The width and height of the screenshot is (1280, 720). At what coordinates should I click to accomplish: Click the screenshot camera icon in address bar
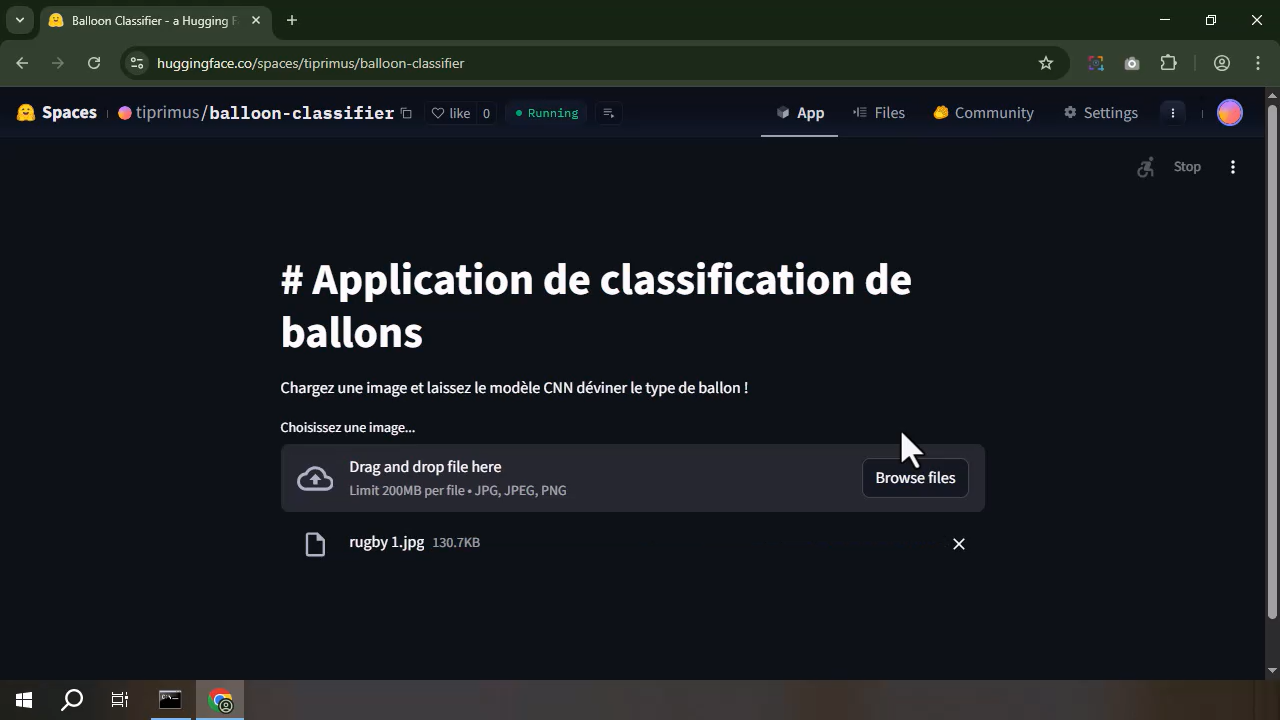coord(1131,63)
